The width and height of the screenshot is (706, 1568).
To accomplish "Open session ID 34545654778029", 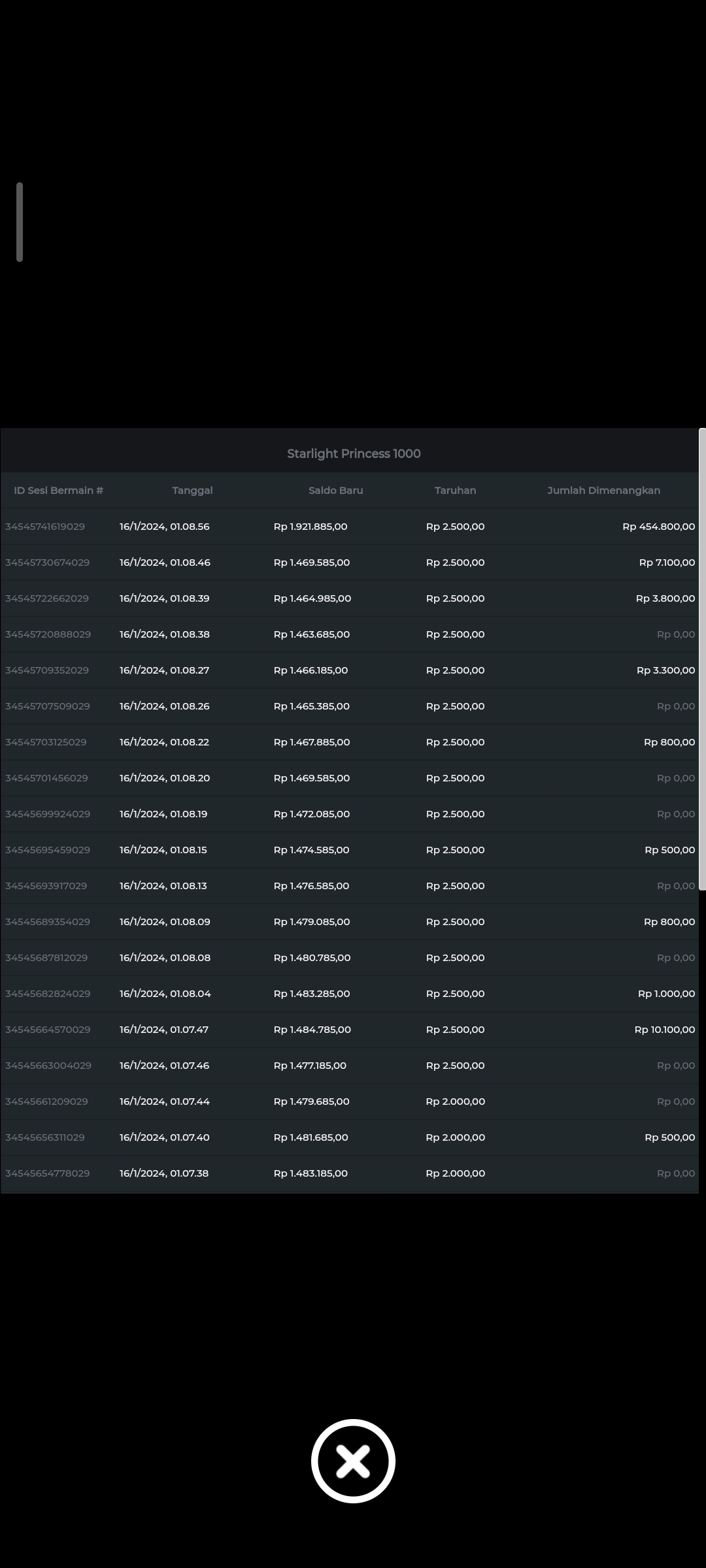I will pos(47,1173).
